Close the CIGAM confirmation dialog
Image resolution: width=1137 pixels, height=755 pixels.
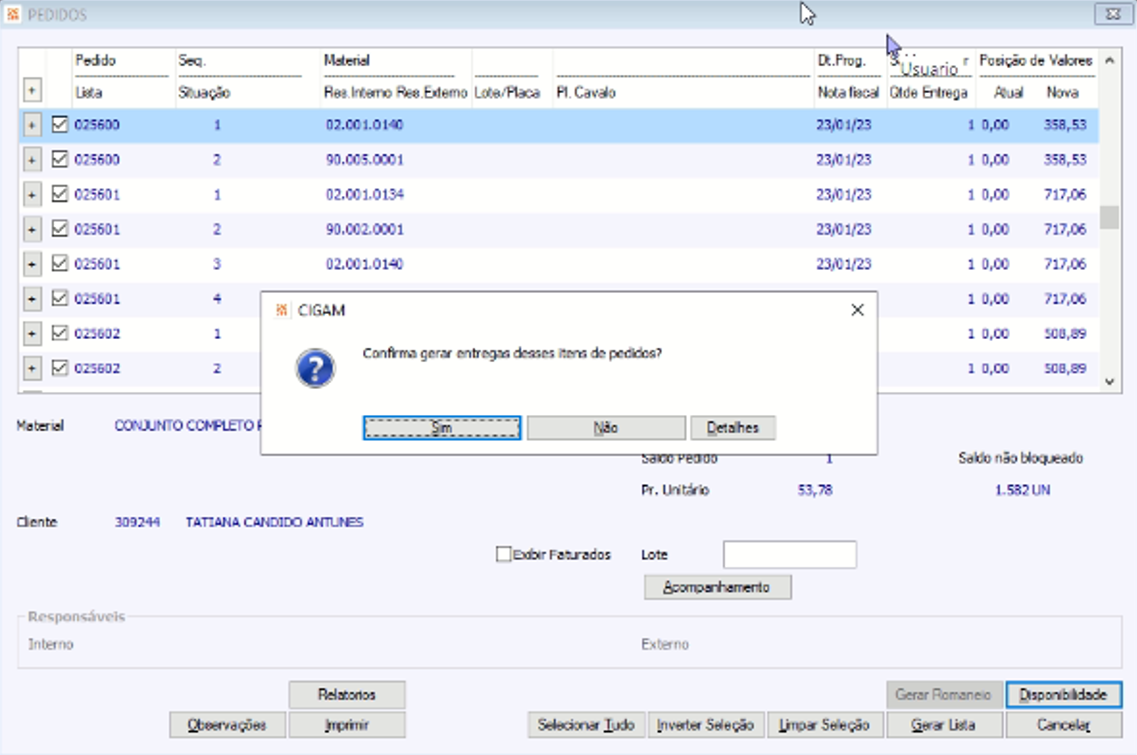(857, 310)
